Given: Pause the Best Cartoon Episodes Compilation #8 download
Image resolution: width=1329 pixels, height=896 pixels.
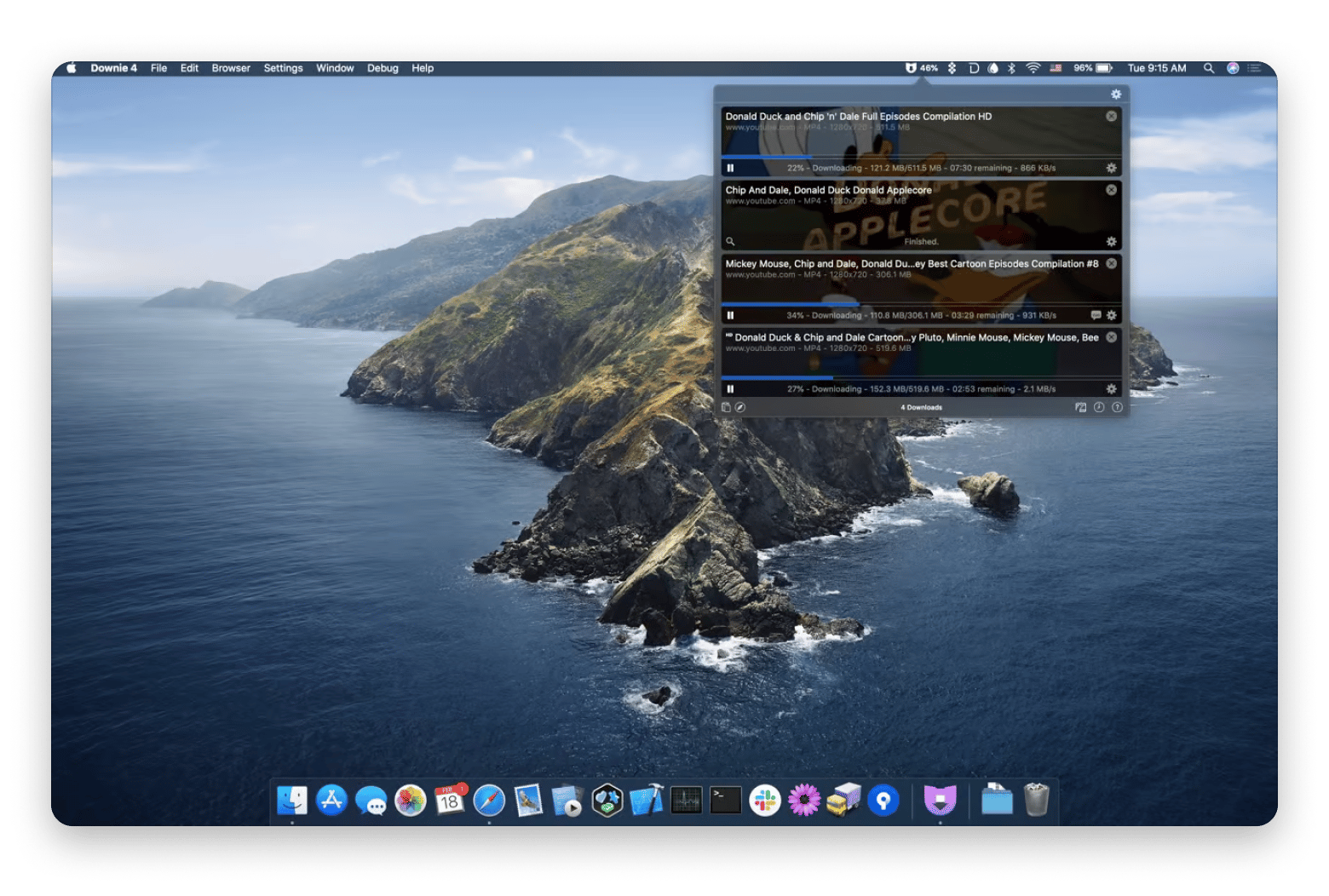Looking at the screenshot, I should 730,315.
